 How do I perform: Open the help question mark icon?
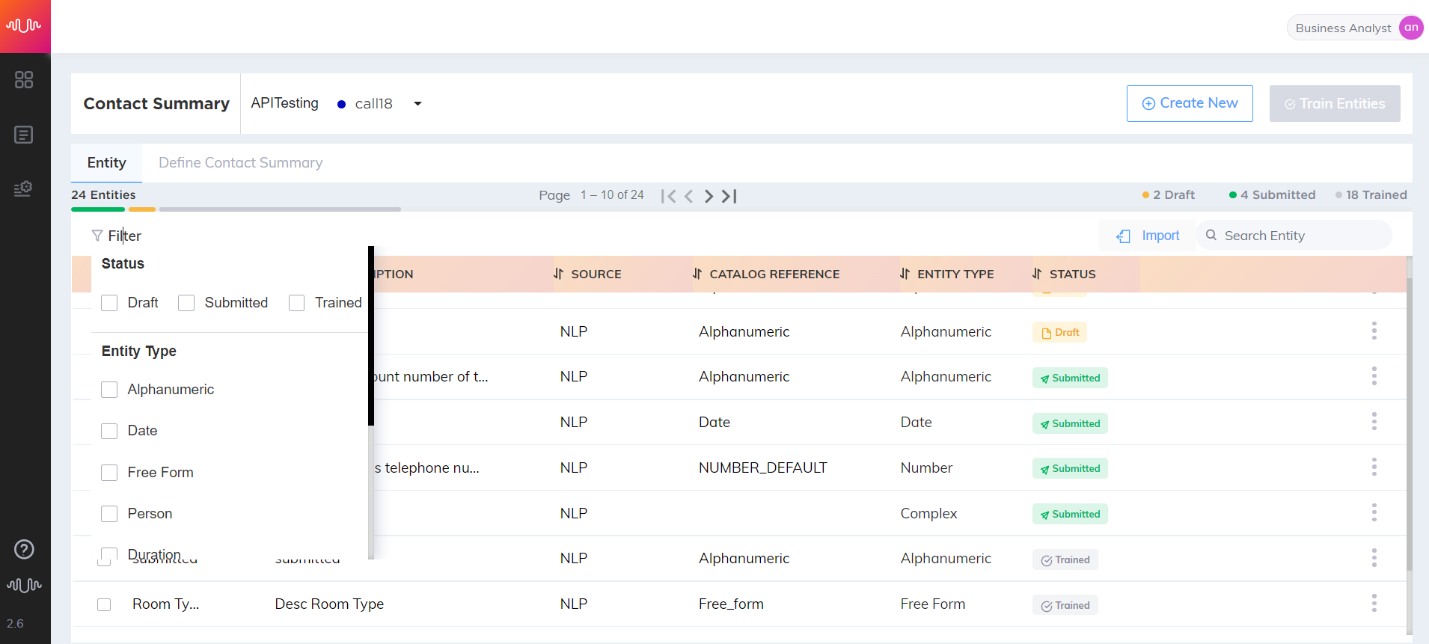tap(24, 549)
